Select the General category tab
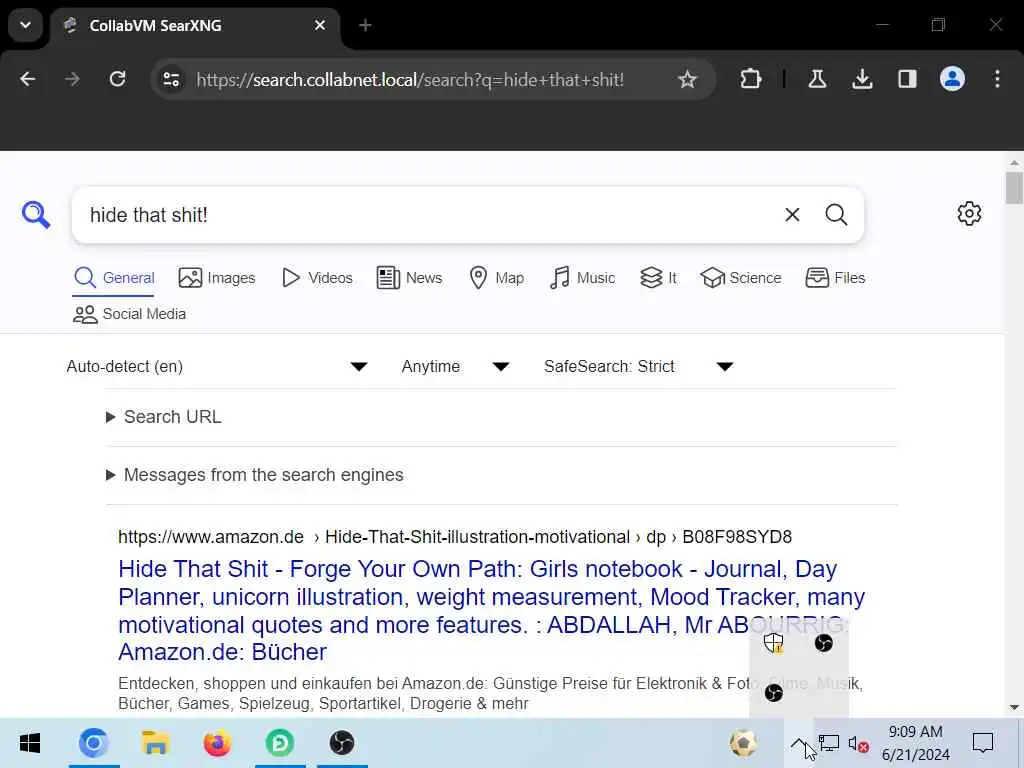Viewport: 1024px width, 768px height. (x=114, y=278)
